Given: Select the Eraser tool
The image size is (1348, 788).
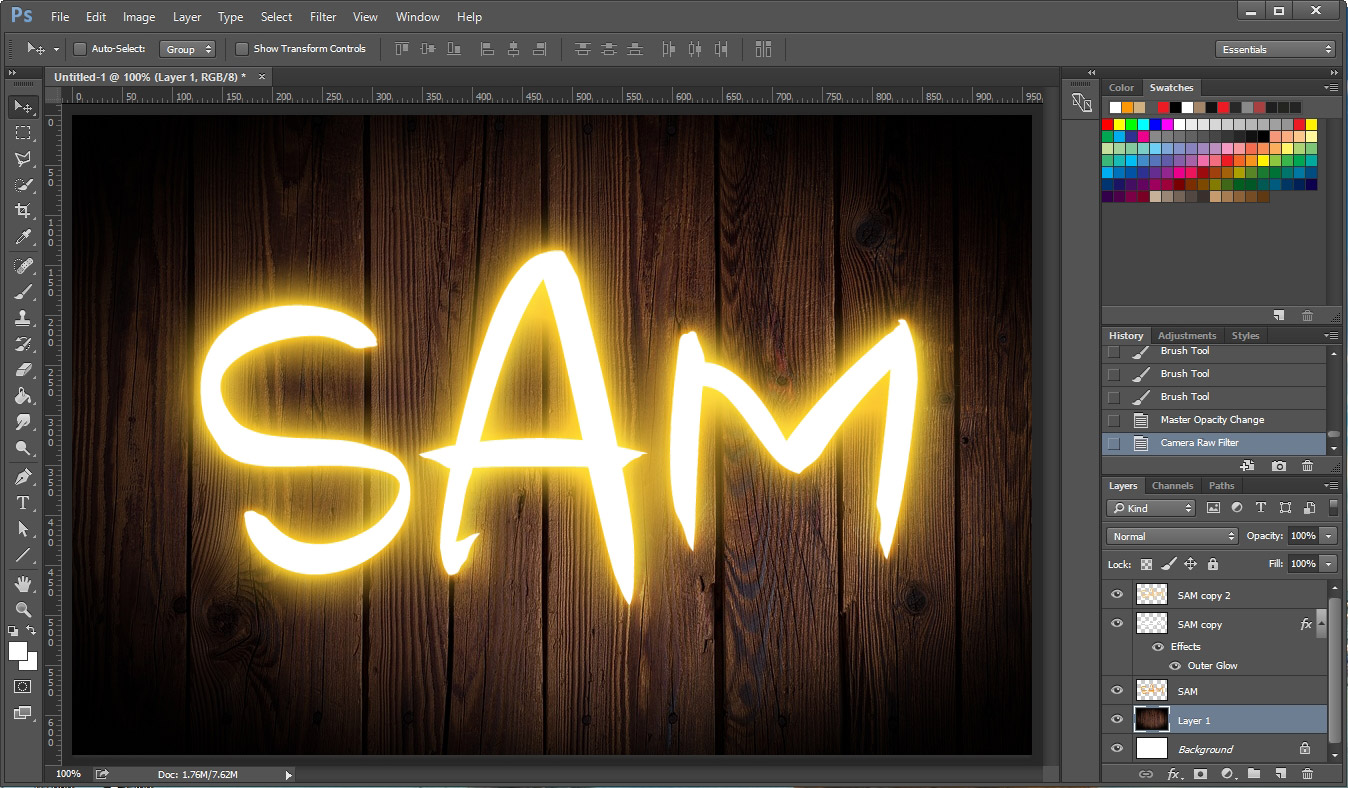Looking at the screenshot, I should pos(23,370).
